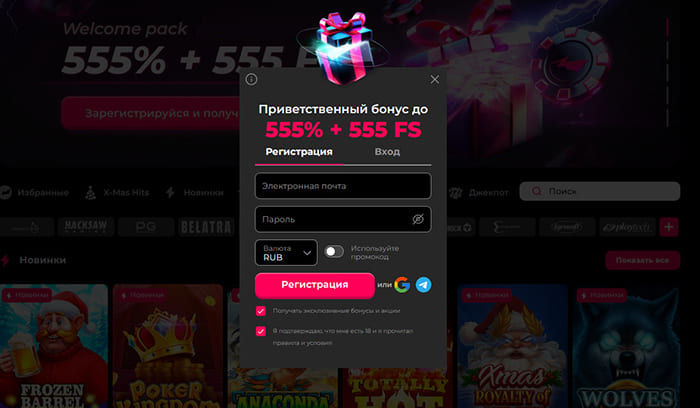Viewport: 700px width, 408px height.
Task: Click the gift box icon atop the popup
Action: (344, 48)
